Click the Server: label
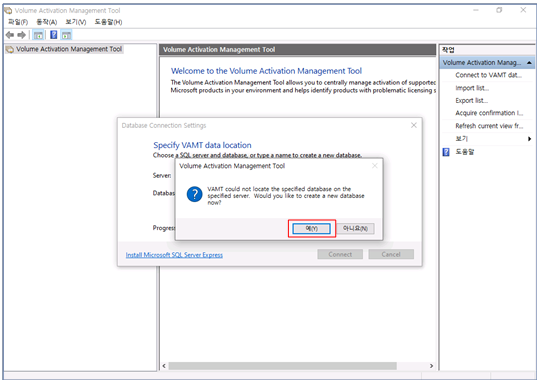The image size is (540, 383). pyautogui.click(x=162, y=176)
